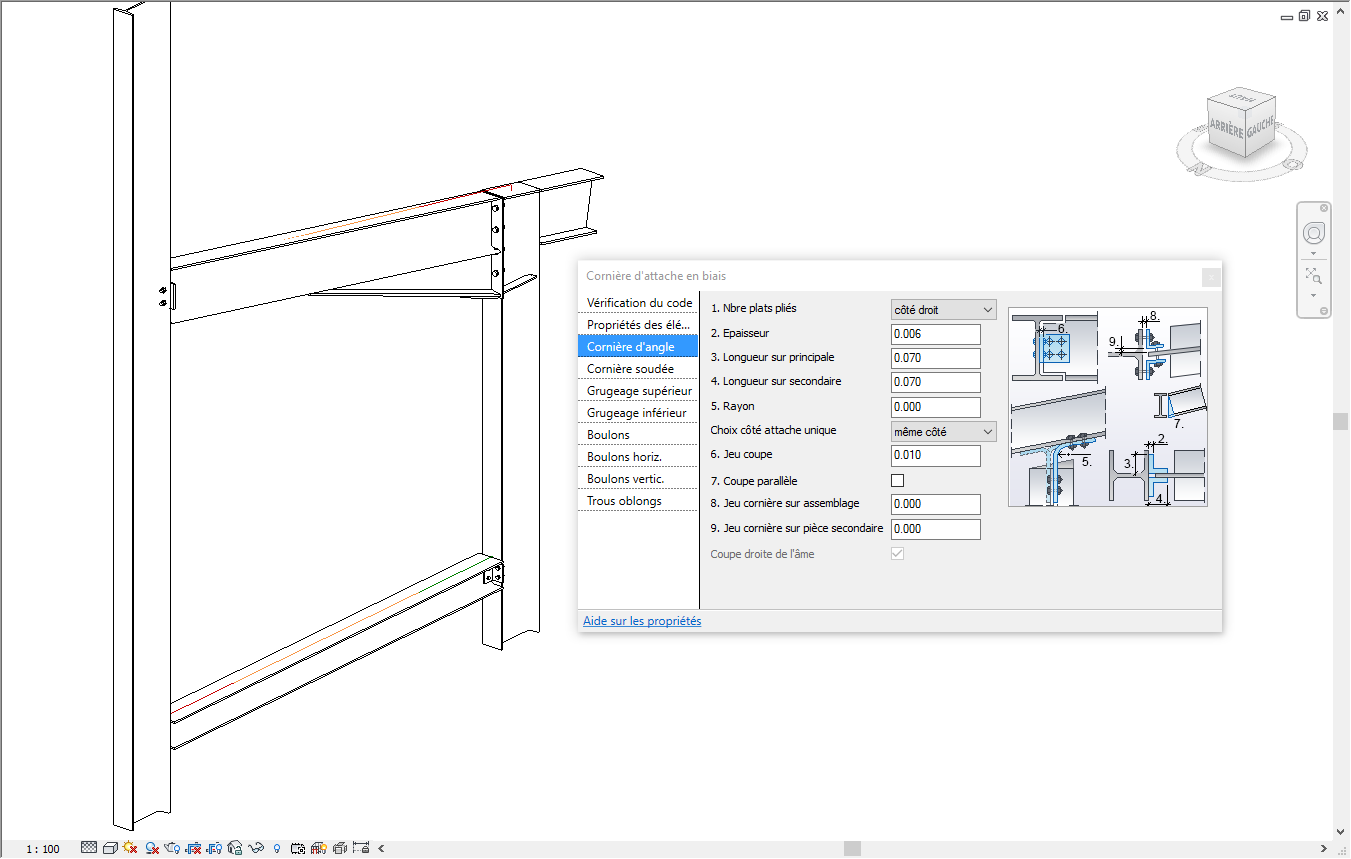Switch to Grugeage supérieur tab
This screenshot has width=1351, height=859.
636,391
